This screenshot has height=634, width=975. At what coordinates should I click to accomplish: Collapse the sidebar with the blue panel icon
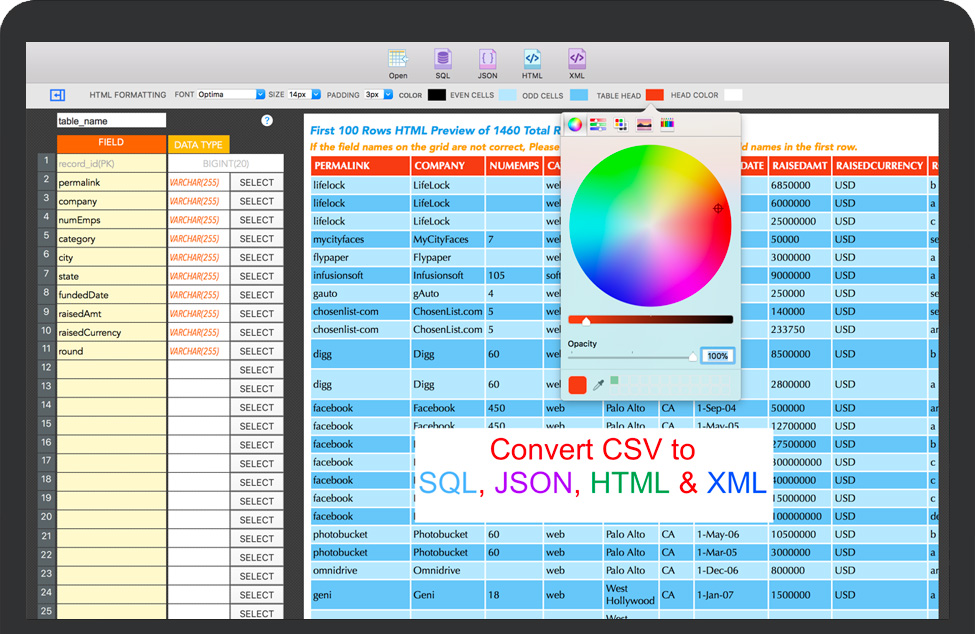57,95
